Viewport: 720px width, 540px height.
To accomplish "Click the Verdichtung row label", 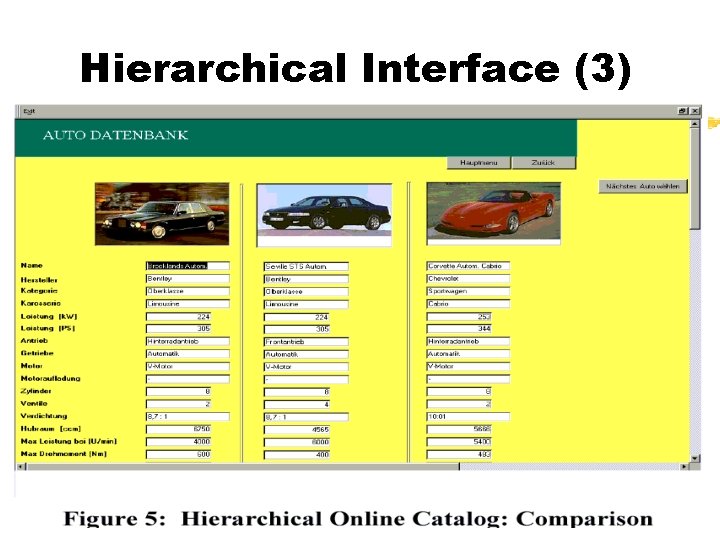I will [x=44, y=416].
